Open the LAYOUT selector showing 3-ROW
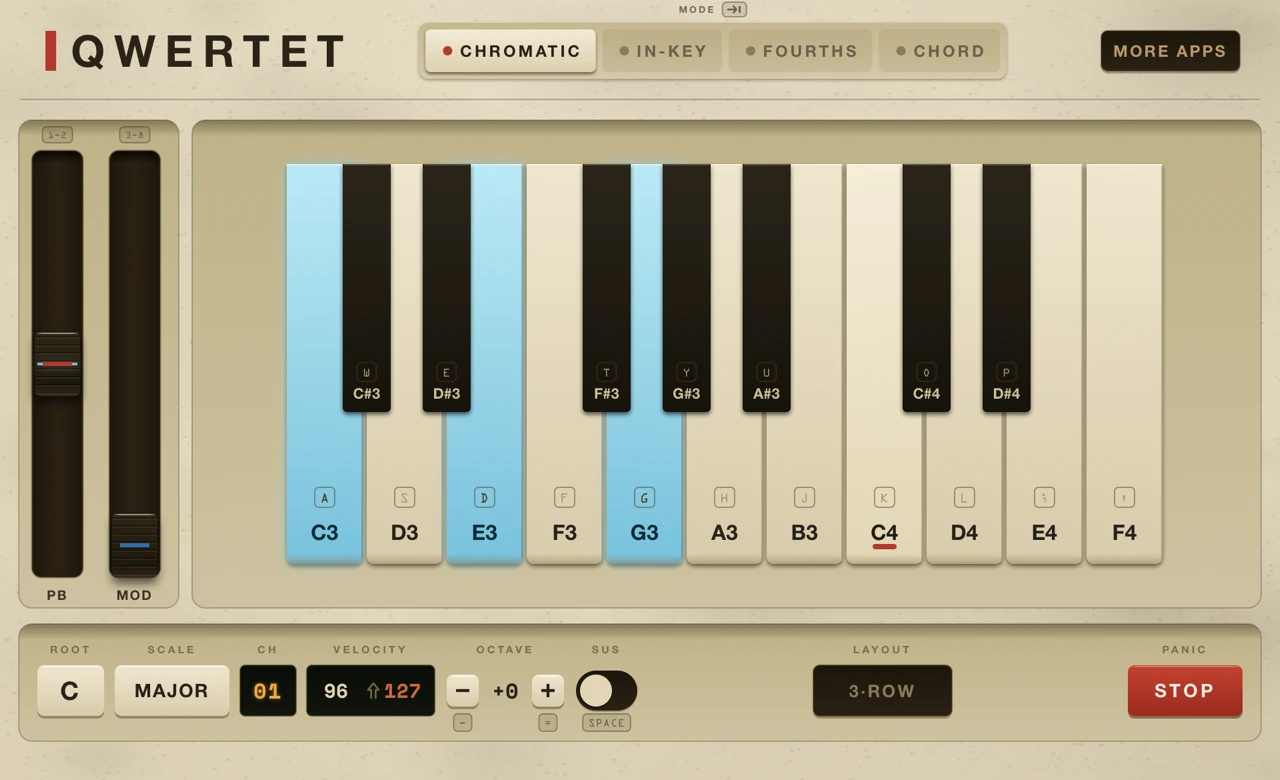Viewport: 1280px width, 780px height. (x=882, y=691)
